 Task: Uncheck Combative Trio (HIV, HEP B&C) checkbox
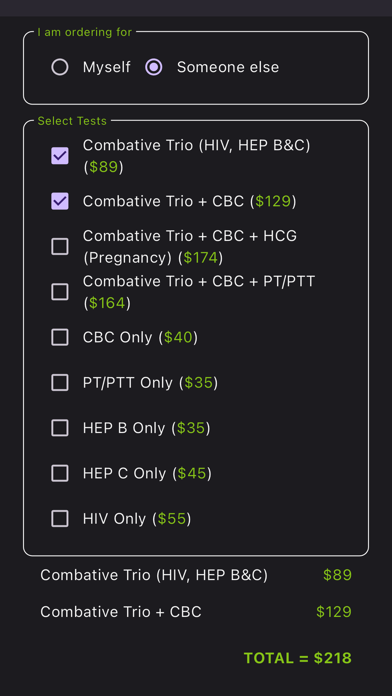[60, 156]
